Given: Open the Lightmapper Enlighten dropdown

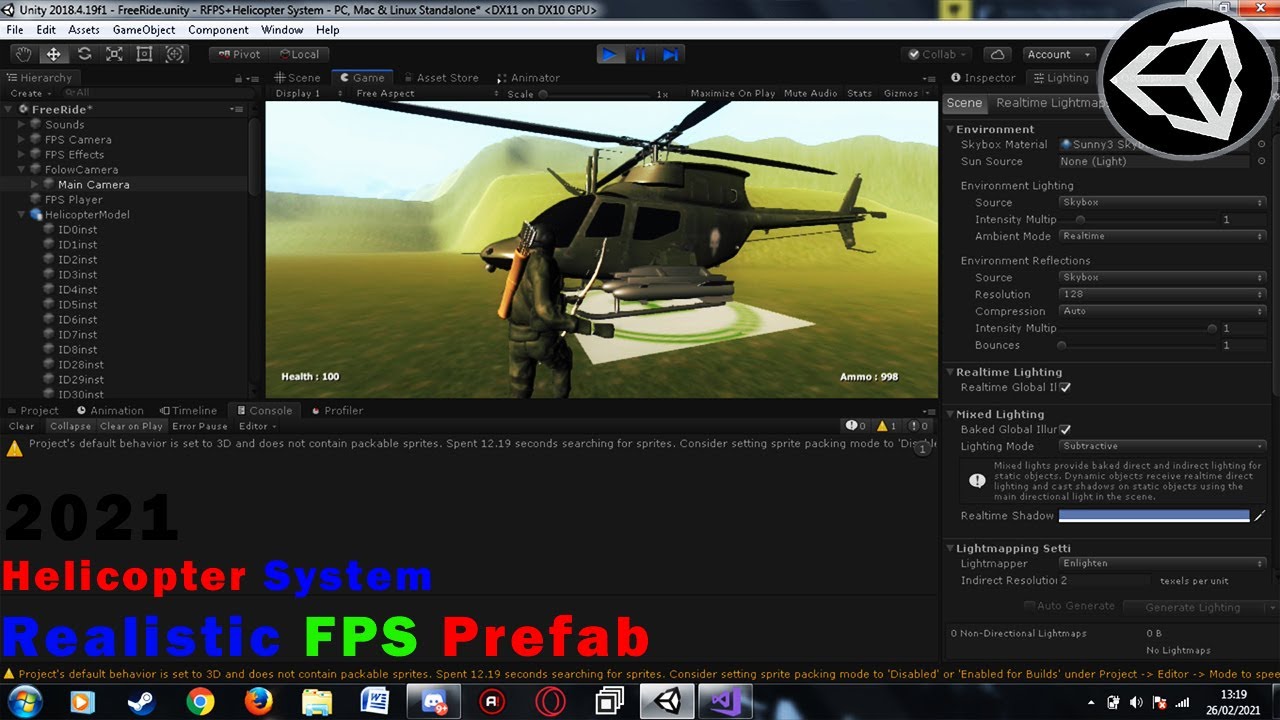Looking at the screenshot, I should tap(1163, 563).
